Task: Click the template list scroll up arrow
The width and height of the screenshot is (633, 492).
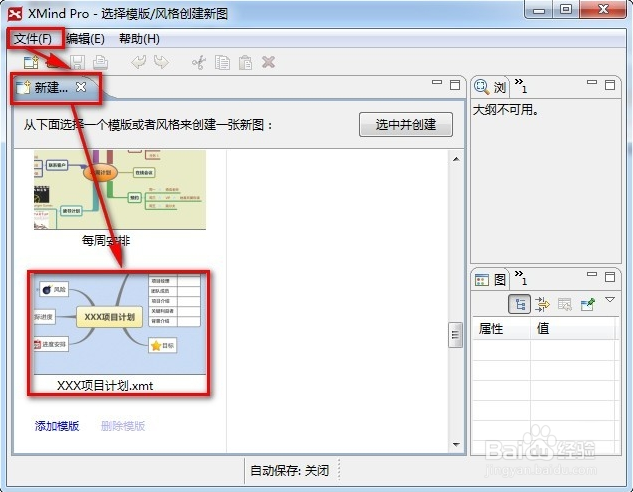Action: [x=456, y=159]
